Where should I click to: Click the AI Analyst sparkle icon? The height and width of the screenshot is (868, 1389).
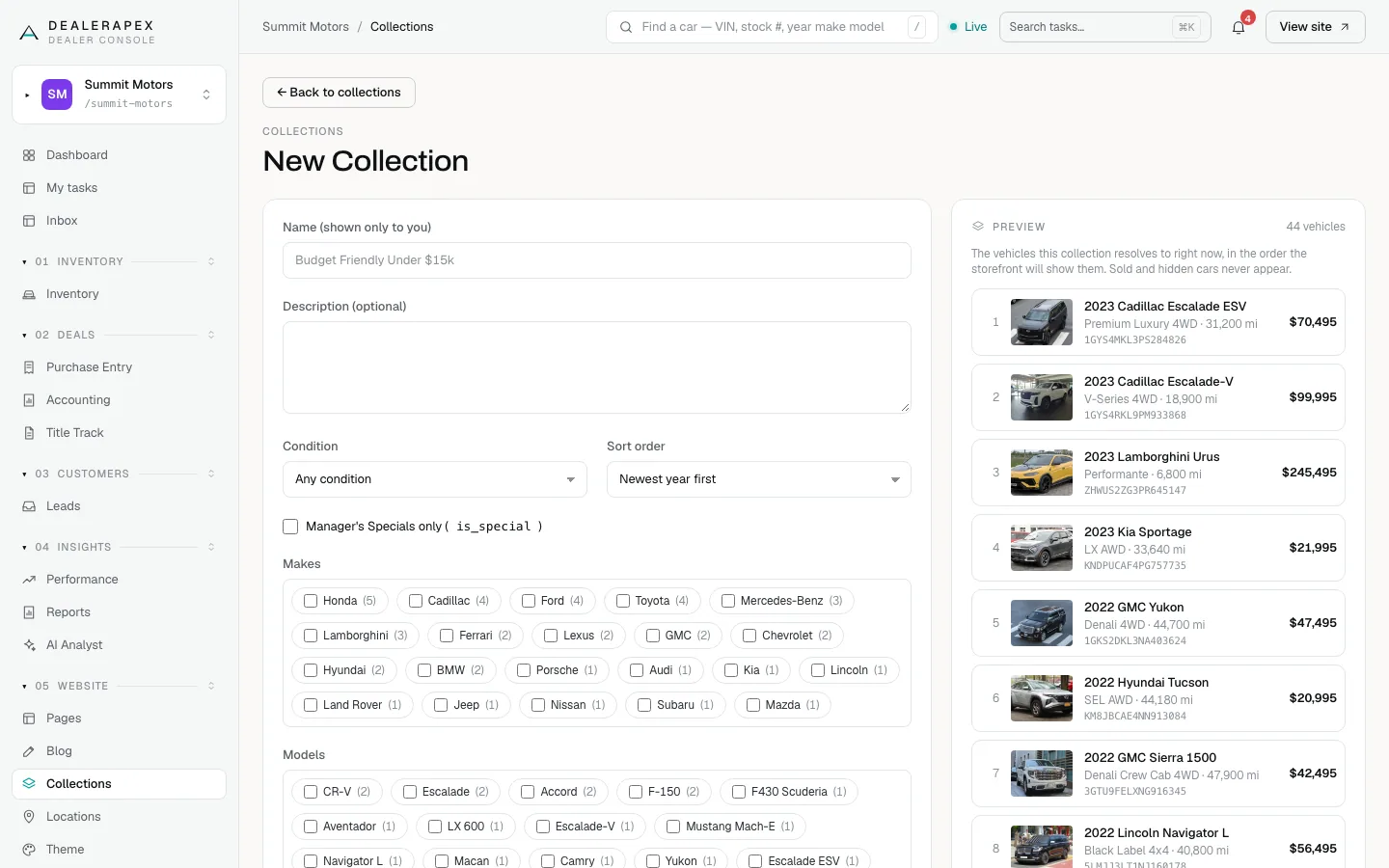coord(29,645)
